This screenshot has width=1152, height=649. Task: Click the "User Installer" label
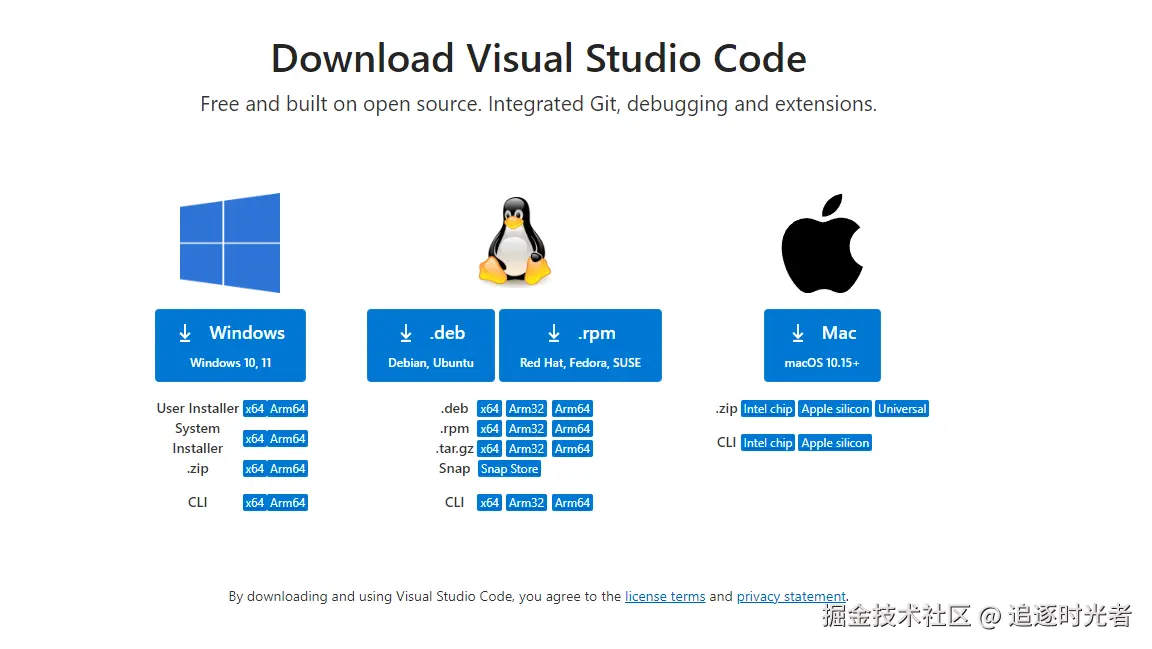(198, 408)
